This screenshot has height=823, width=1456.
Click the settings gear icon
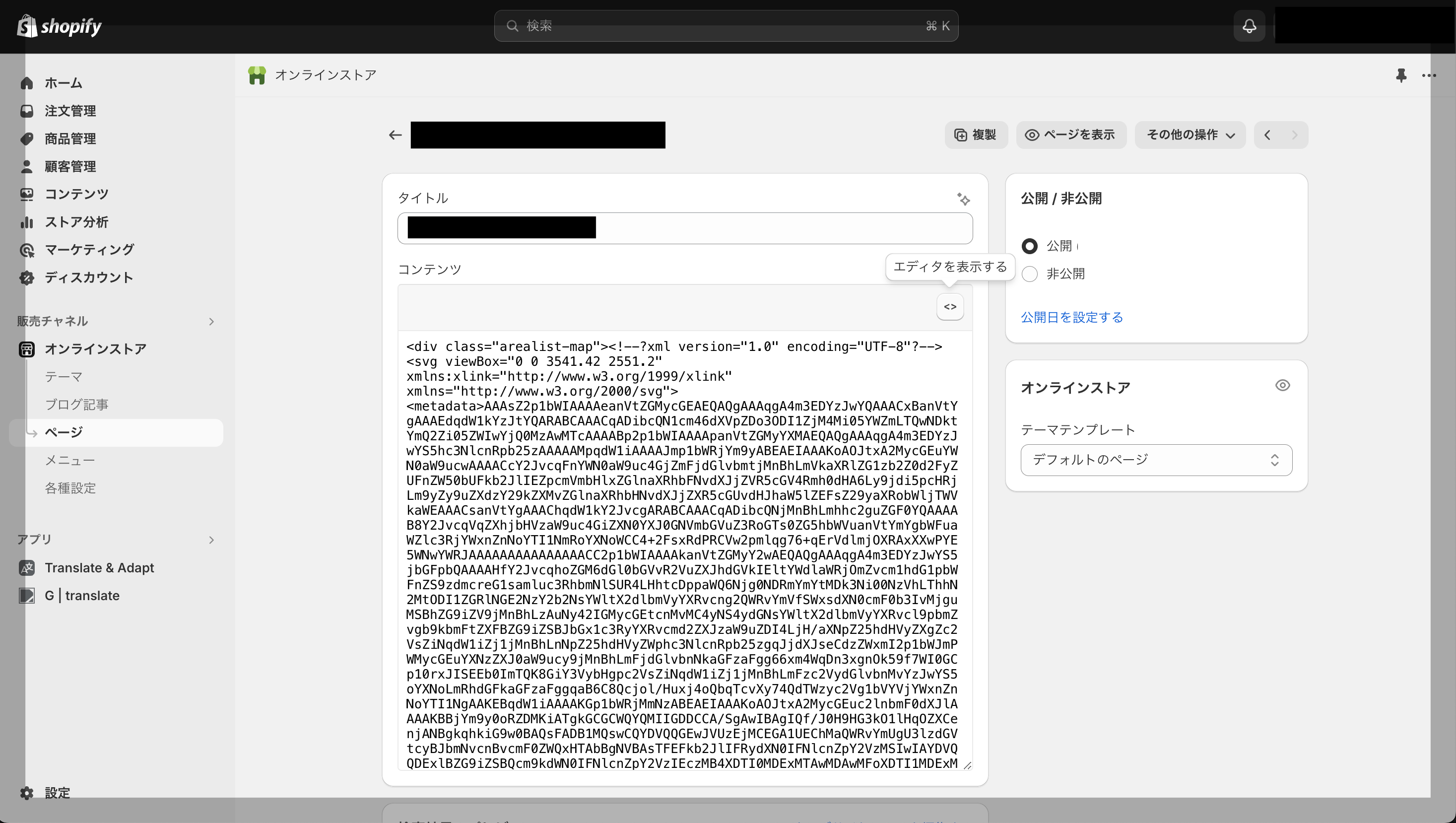click(27, 793)
